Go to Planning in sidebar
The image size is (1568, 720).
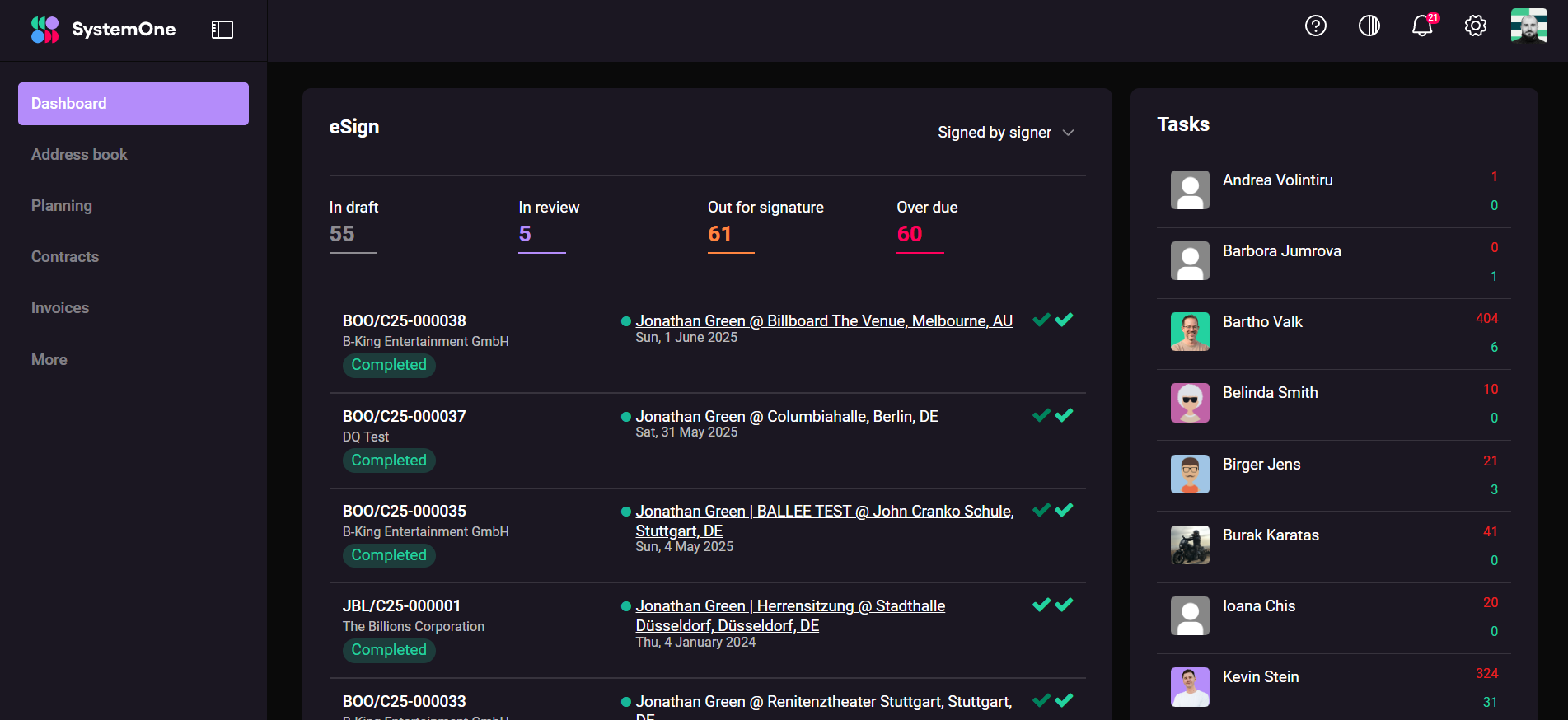tap(62, 206)
